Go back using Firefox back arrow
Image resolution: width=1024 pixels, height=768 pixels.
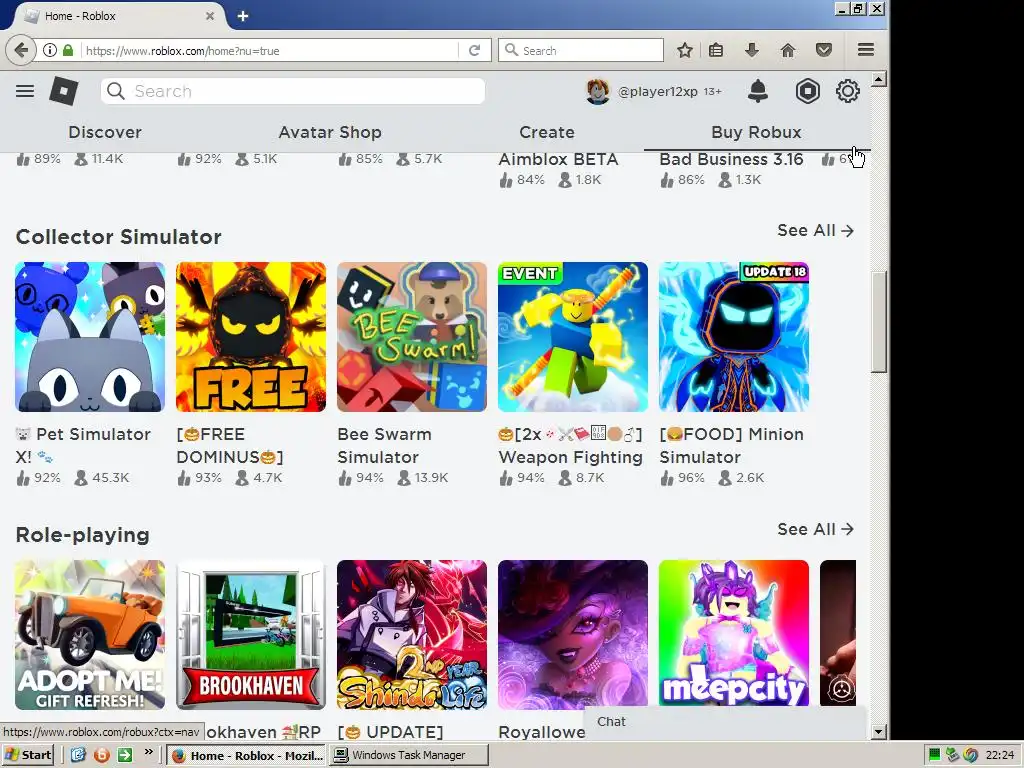(x=21, y=50)
